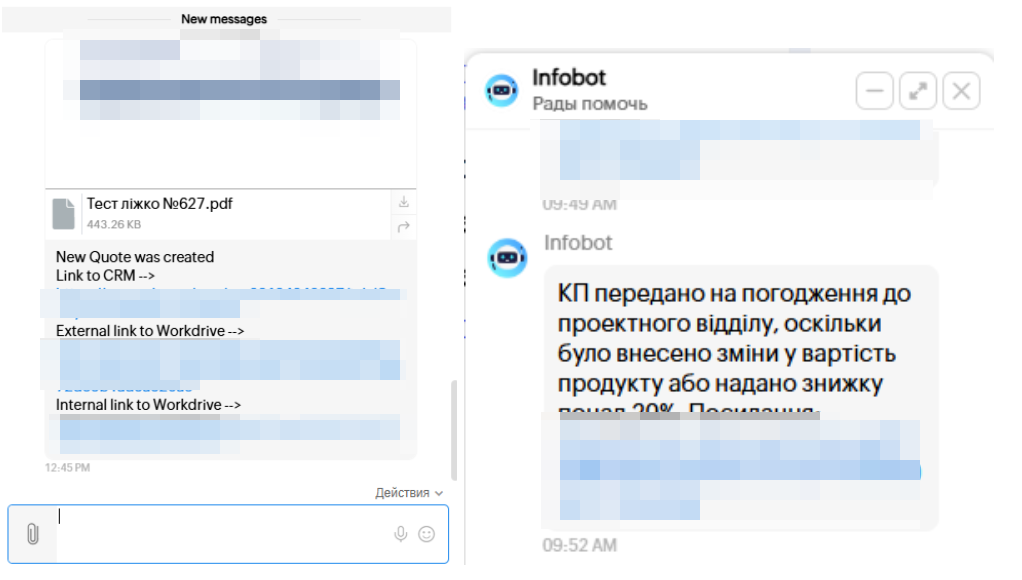Click the PDF document icon on the attachment
This screenshot has height=580, width=1022.
[62, 213]
